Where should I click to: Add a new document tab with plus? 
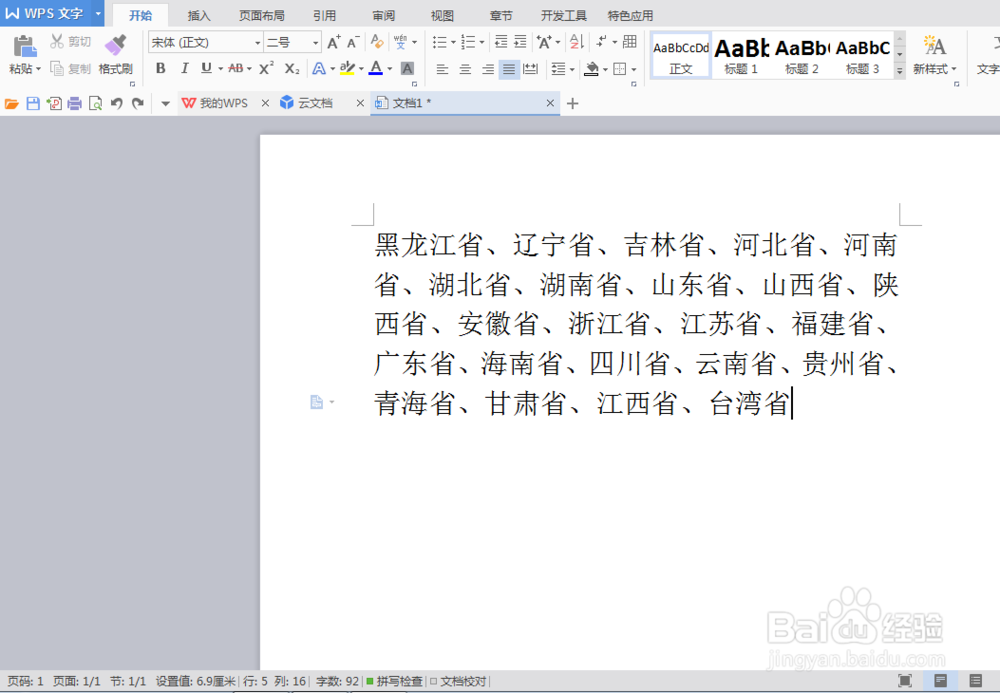[x=573, y=103]
